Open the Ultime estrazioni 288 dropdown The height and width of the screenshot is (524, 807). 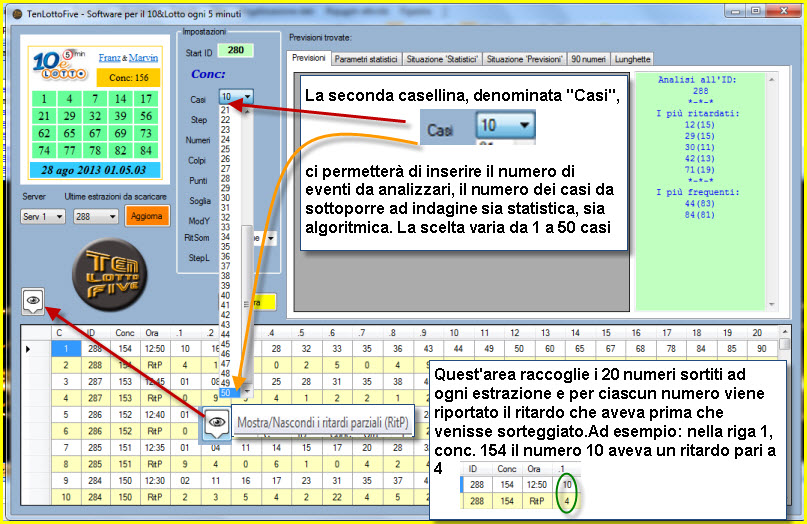coord(96,217)
